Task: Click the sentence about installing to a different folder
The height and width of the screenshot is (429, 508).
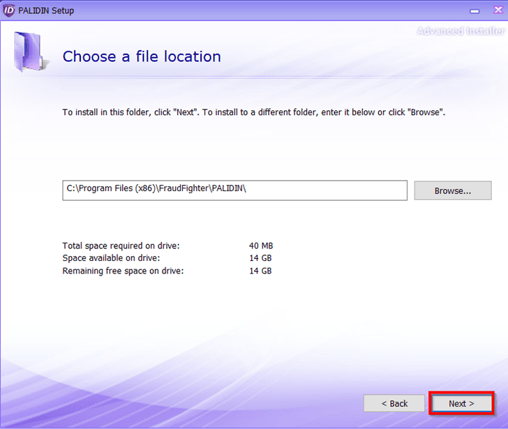Action: point(324,112)
